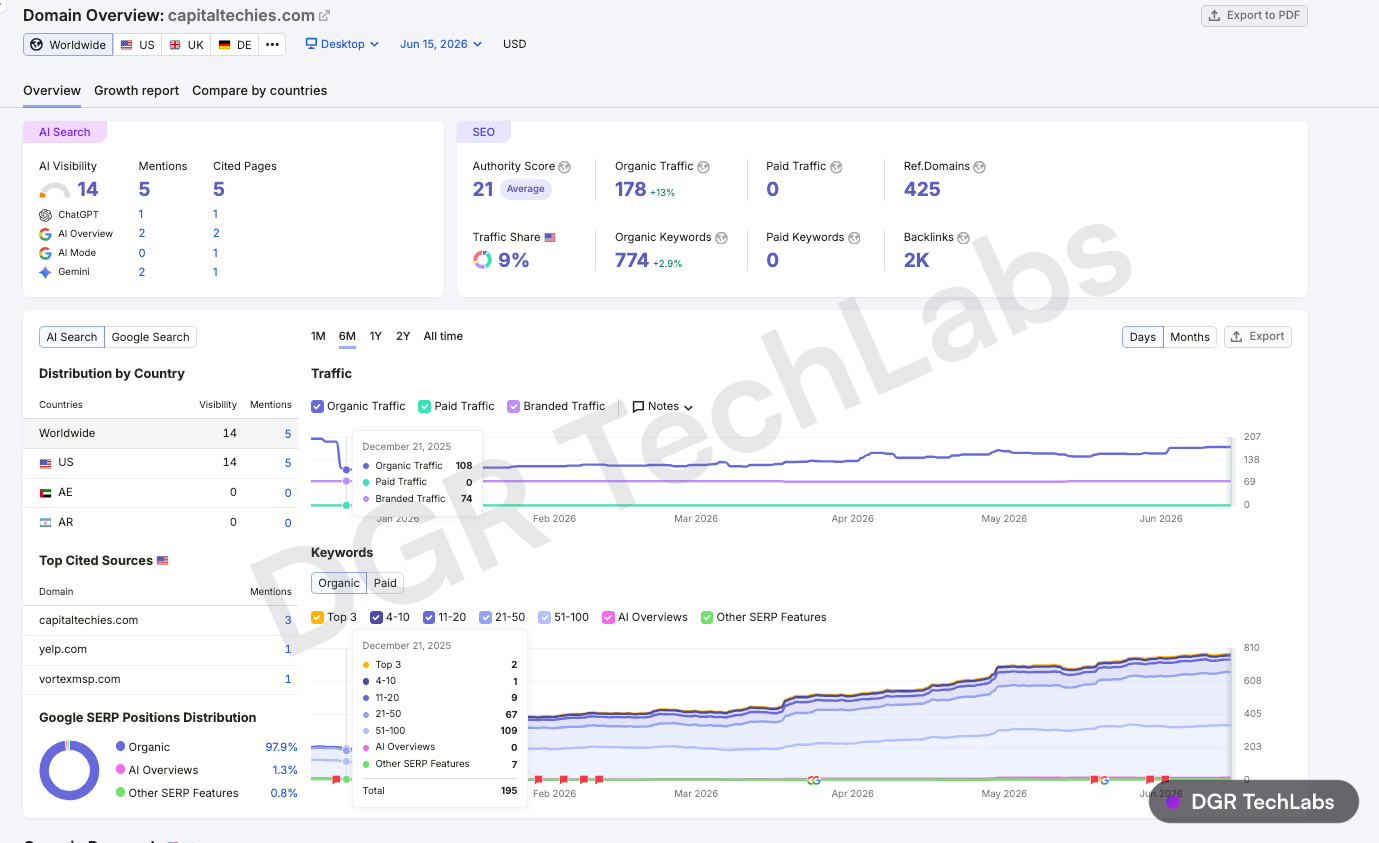Viewport: 1379px width, 843px height.
Task: Click the Google icon next to AI Overview
Action: 45,234
